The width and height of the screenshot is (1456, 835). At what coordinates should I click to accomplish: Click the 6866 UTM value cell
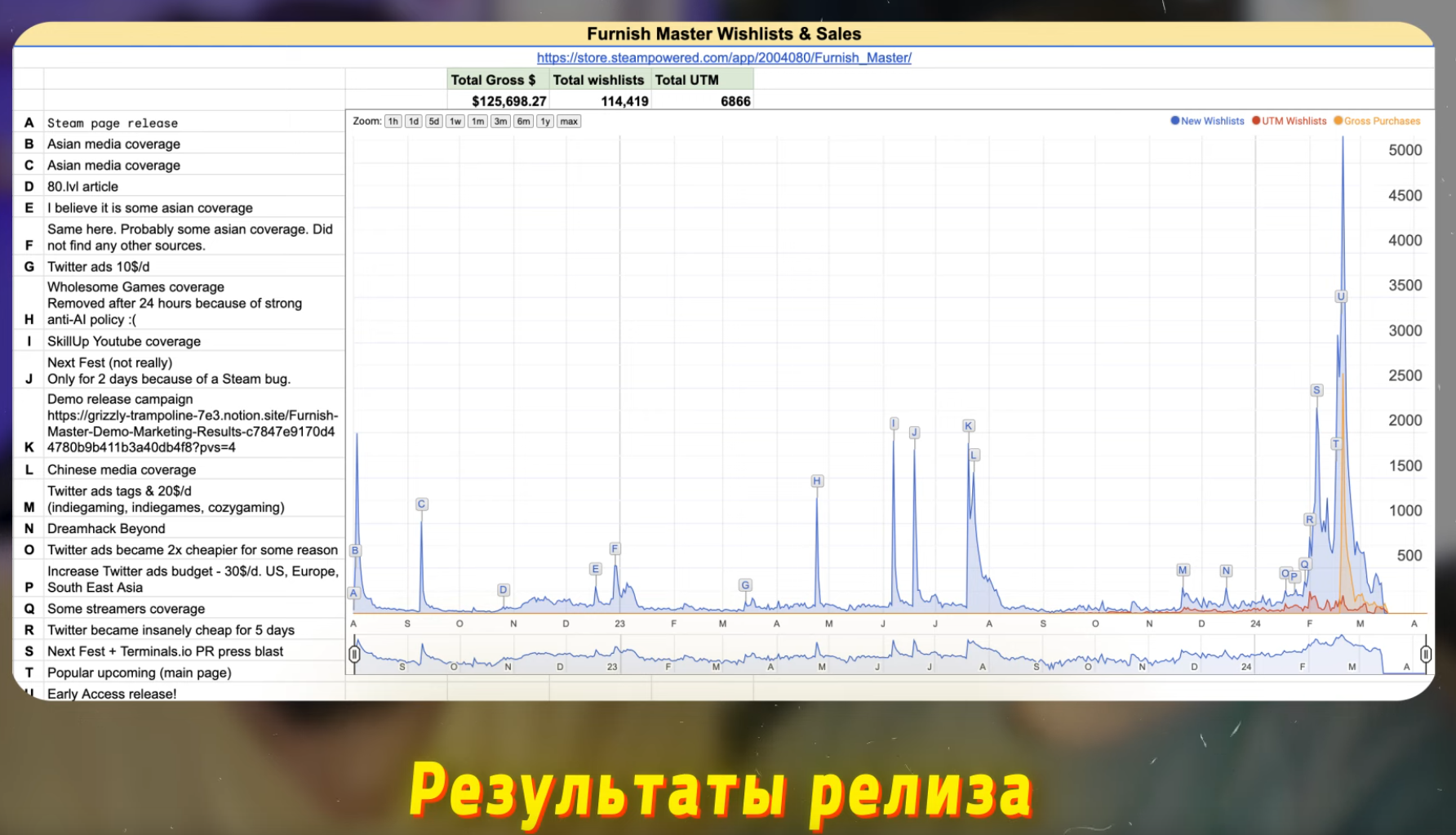click(703, 101)
